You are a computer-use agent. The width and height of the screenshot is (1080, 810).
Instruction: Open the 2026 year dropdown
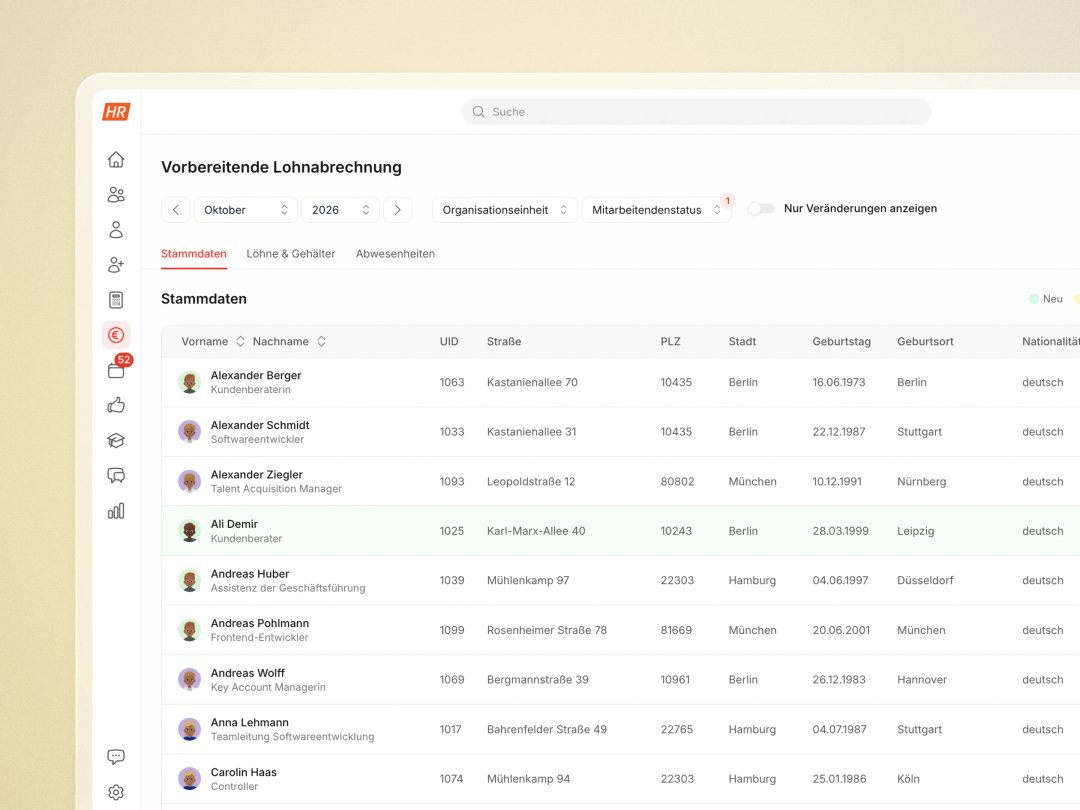point(340,209)
